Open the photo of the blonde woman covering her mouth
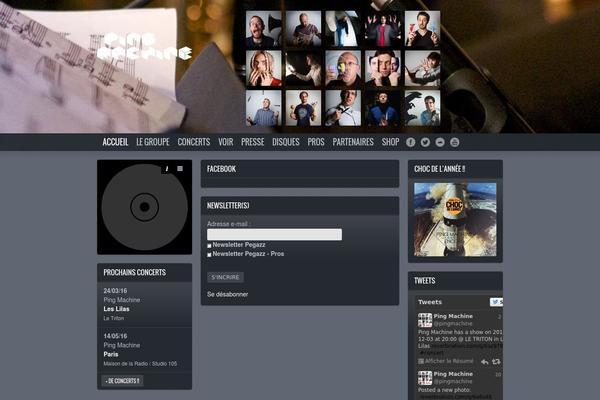This screenshot has height=400, width=600. click(264, 69)
